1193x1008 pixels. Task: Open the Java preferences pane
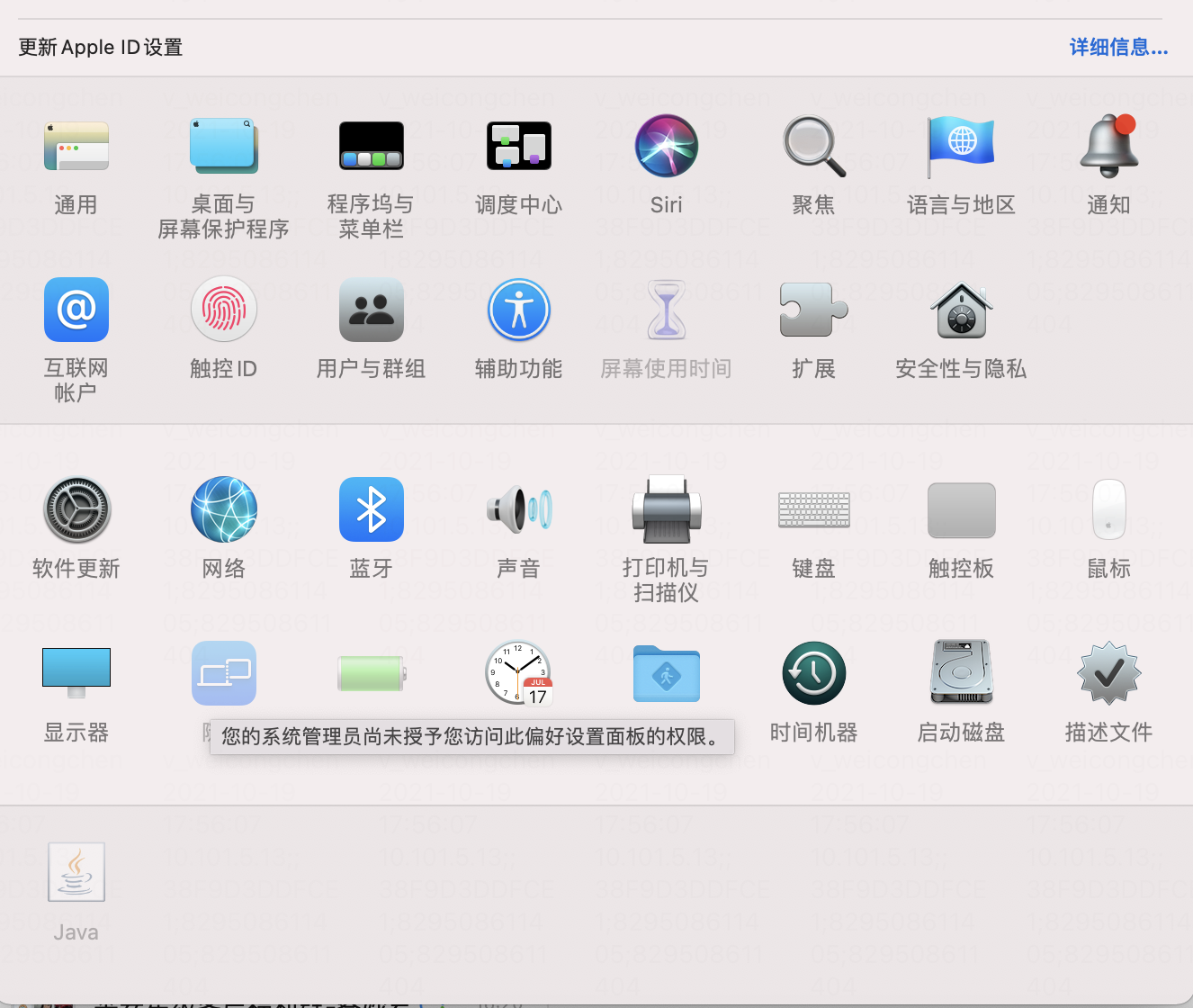(x=76, y=873)
